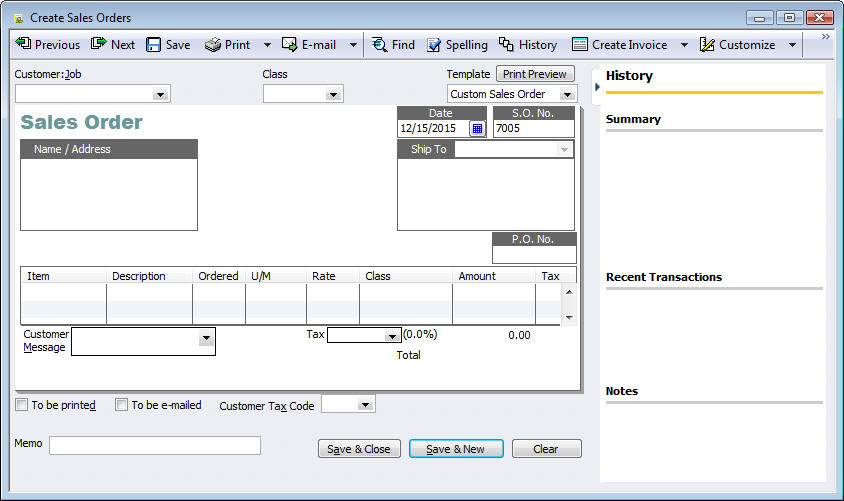Open Find using the magnifier icon
The image size is (844, 501).
pos(379,45)
